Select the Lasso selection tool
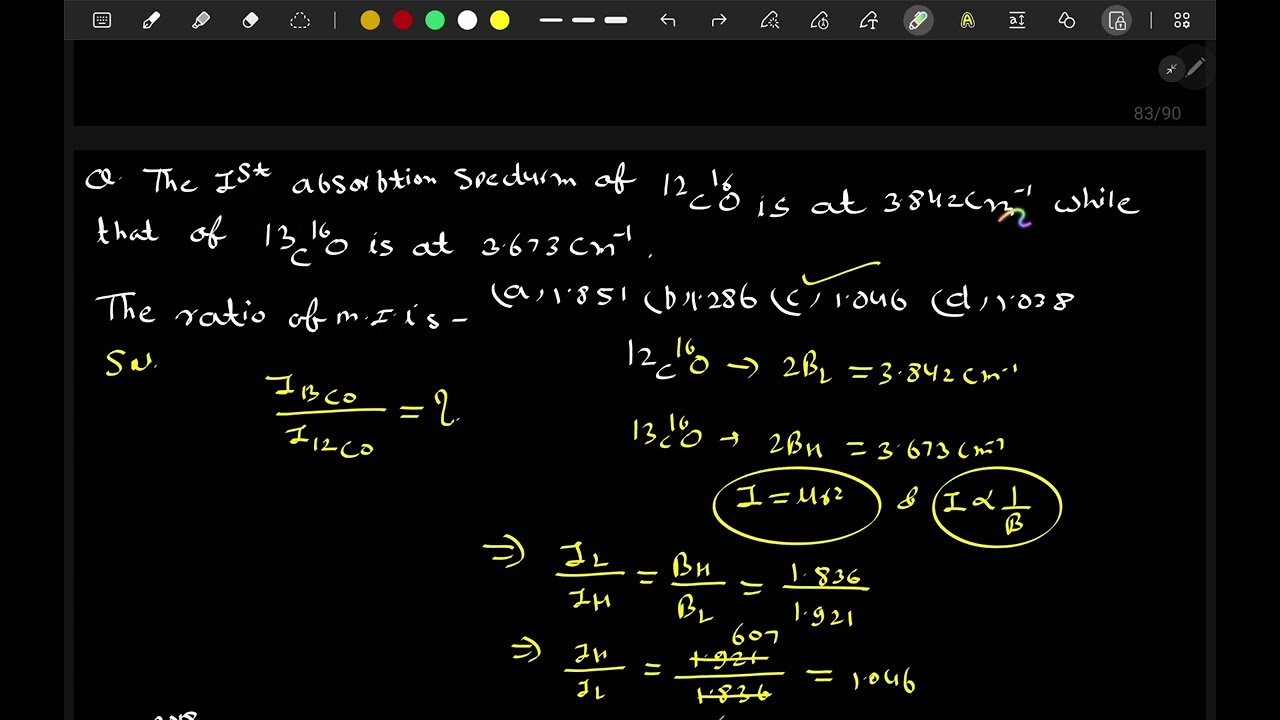1280x720 pixels. coord(300,20)
